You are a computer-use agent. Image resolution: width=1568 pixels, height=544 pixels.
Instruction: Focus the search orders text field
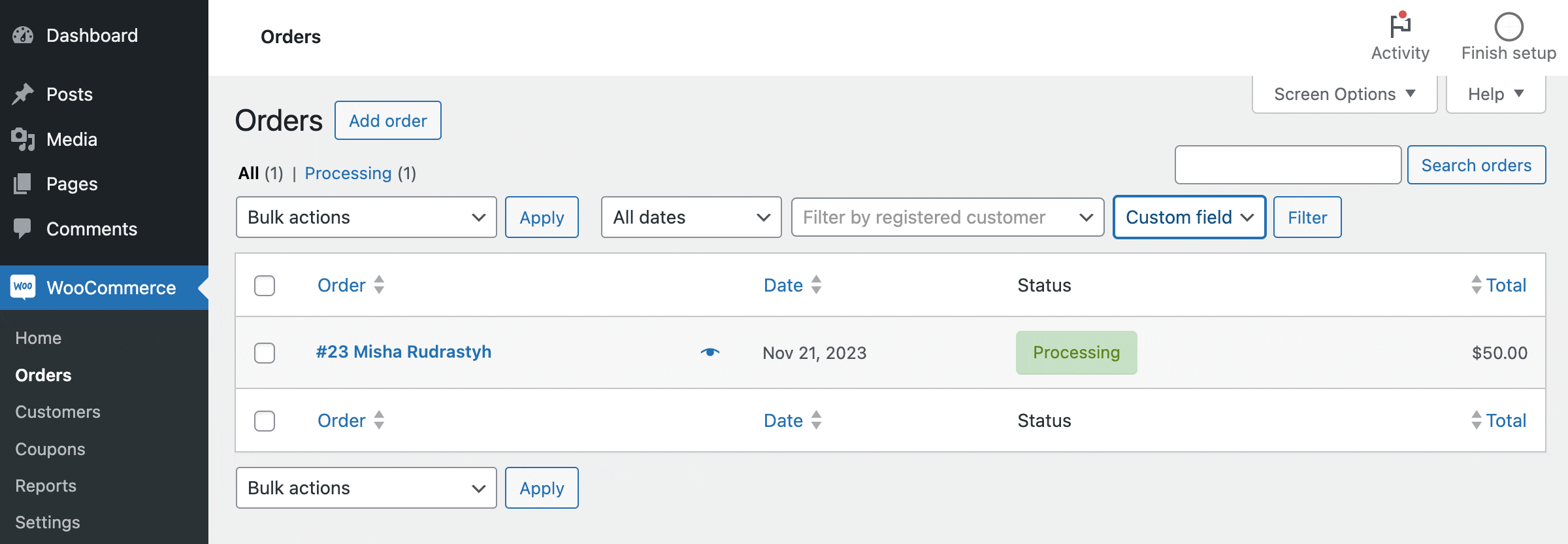1287,165
